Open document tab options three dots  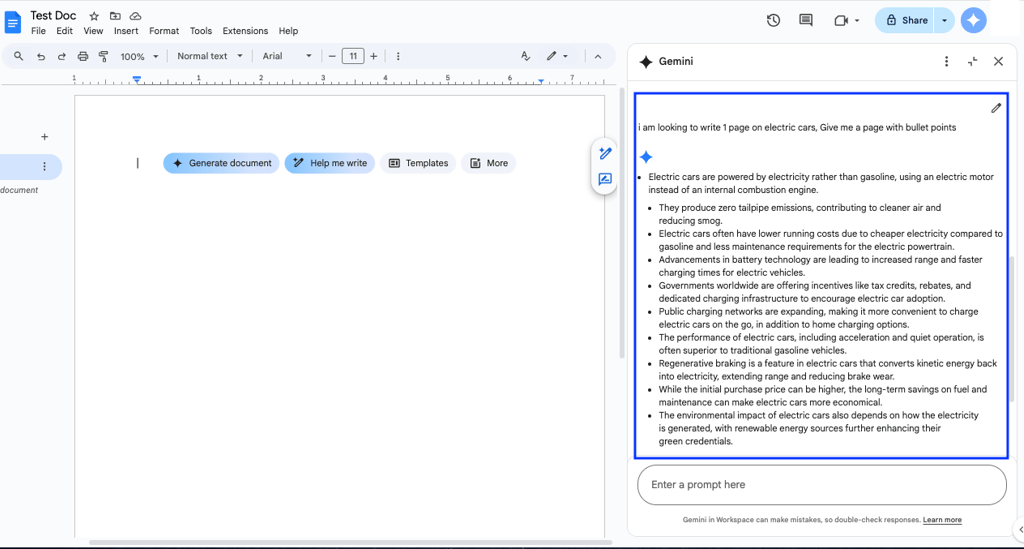(x=44, y=166)
